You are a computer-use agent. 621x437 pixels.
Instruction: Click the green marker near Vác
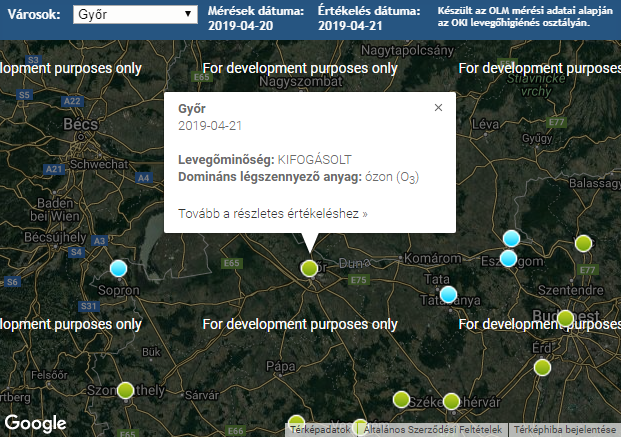(583, 243)
